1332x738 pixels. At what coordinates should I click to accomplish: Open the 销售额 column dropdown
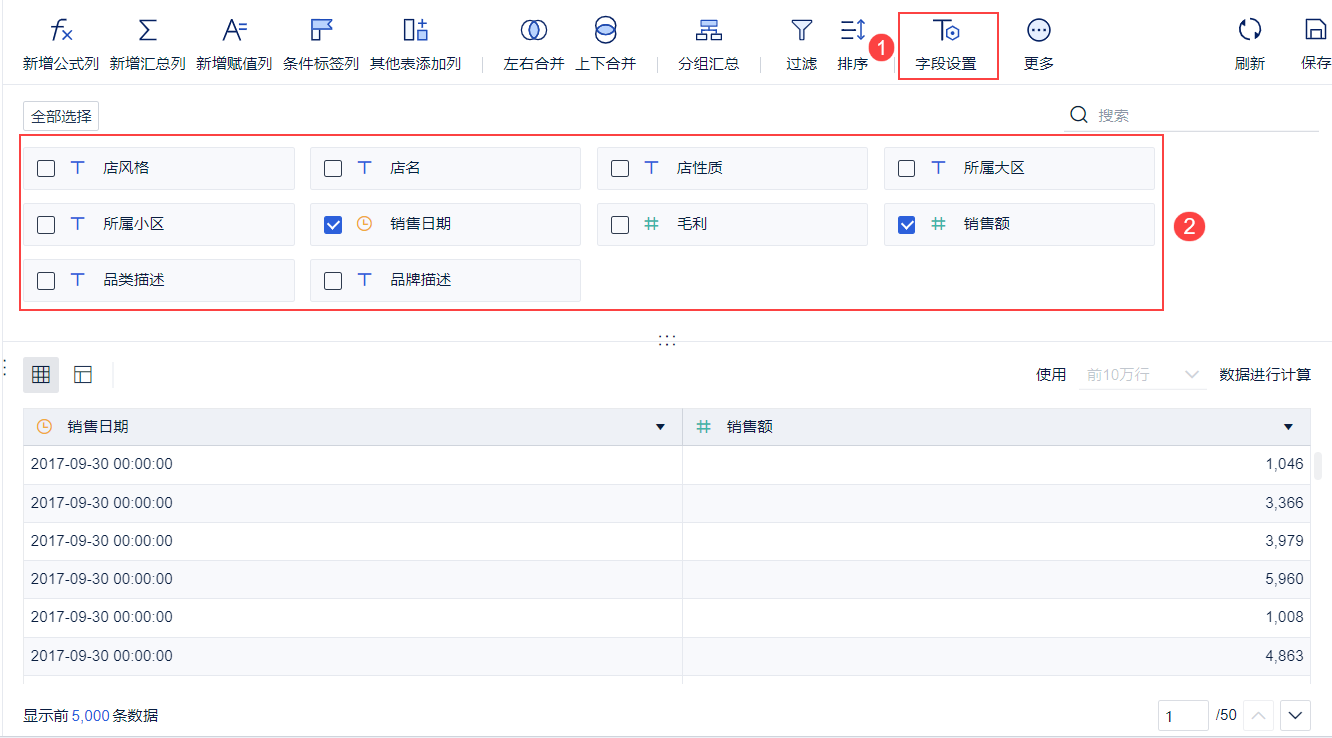1288,426
